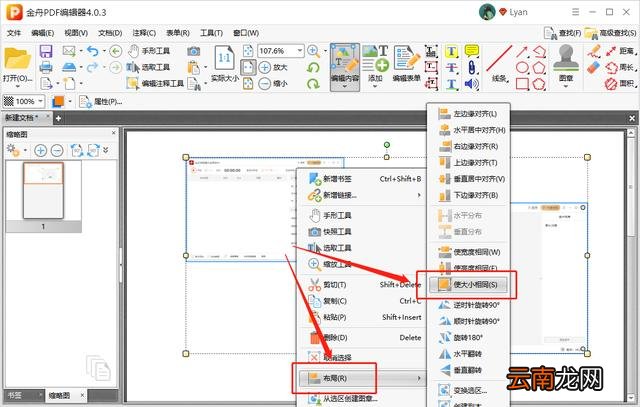Click the yellow comment note icon
Viewport: 640px width, 407px height.
471,51
